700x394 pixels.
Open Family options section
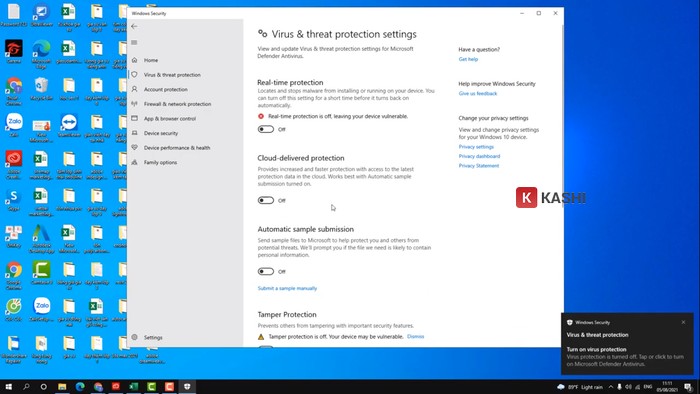point(160,162)
